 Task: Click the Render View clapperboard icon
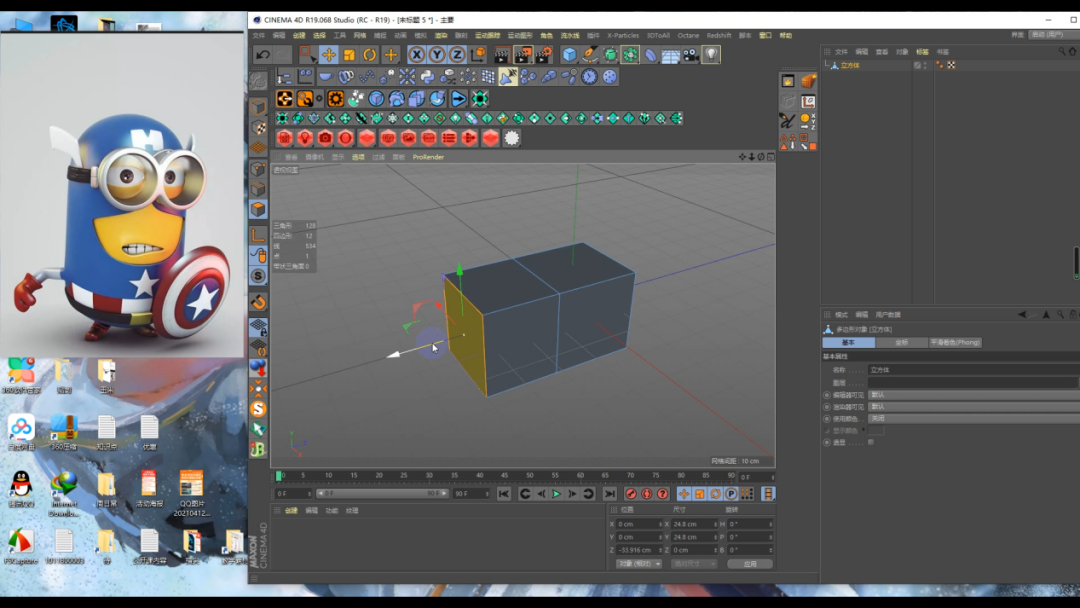point(502,54)
